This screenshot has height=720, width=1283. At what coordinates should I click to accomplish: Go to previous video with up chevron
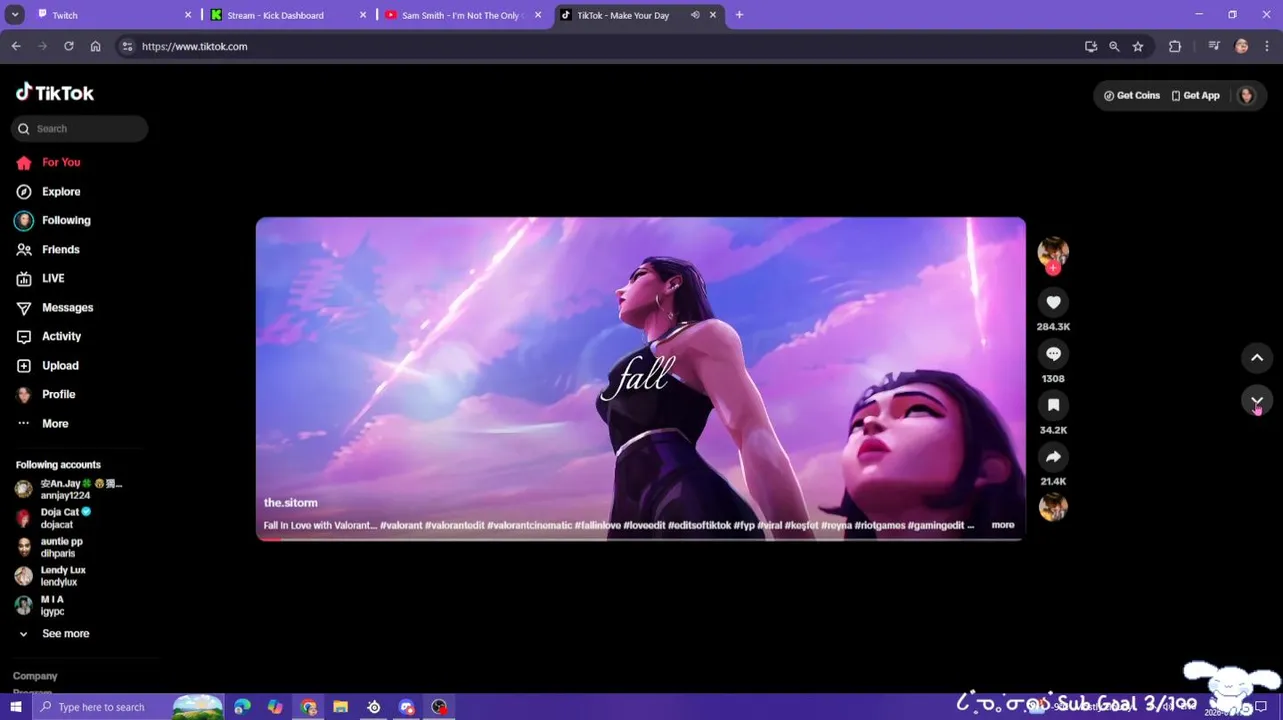[x=1257, y=358]
